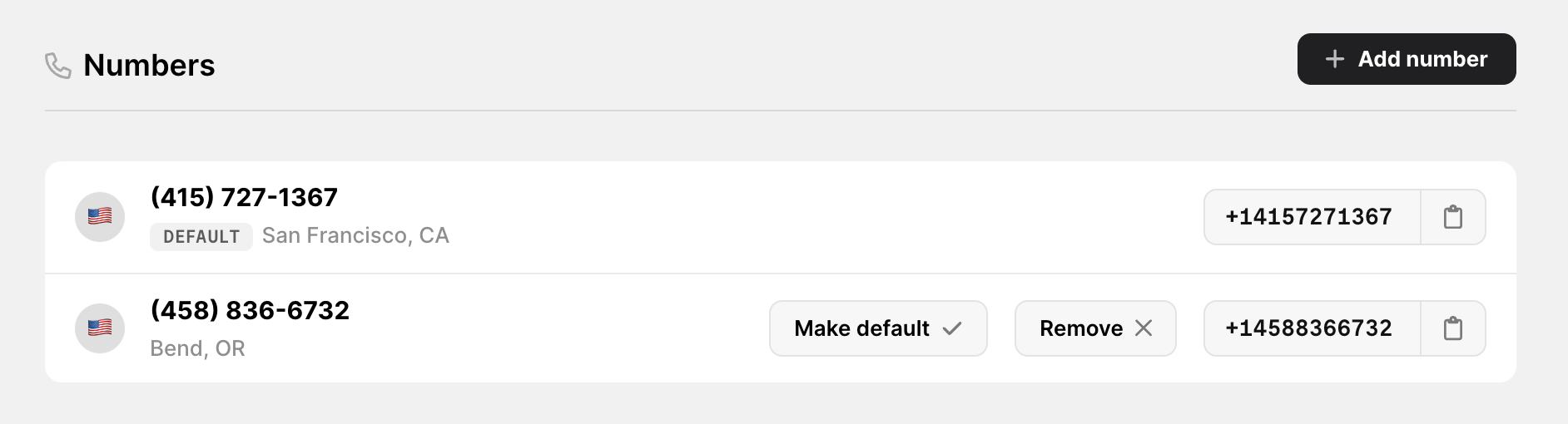The width and height of the screenshot is (1568, 424).
Task: Select the +14588366732 text field
Action: coord(1312,328)
